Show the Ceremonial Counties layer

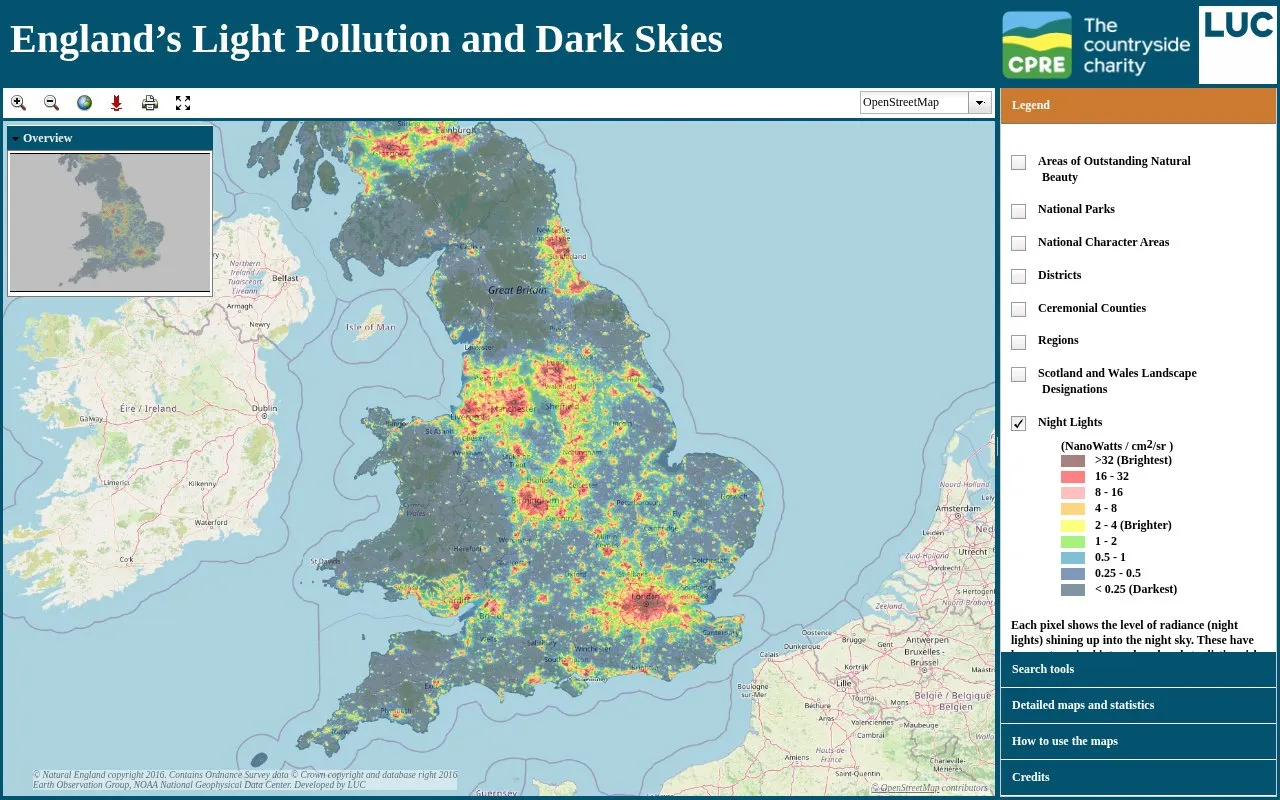click(1018, 309)
